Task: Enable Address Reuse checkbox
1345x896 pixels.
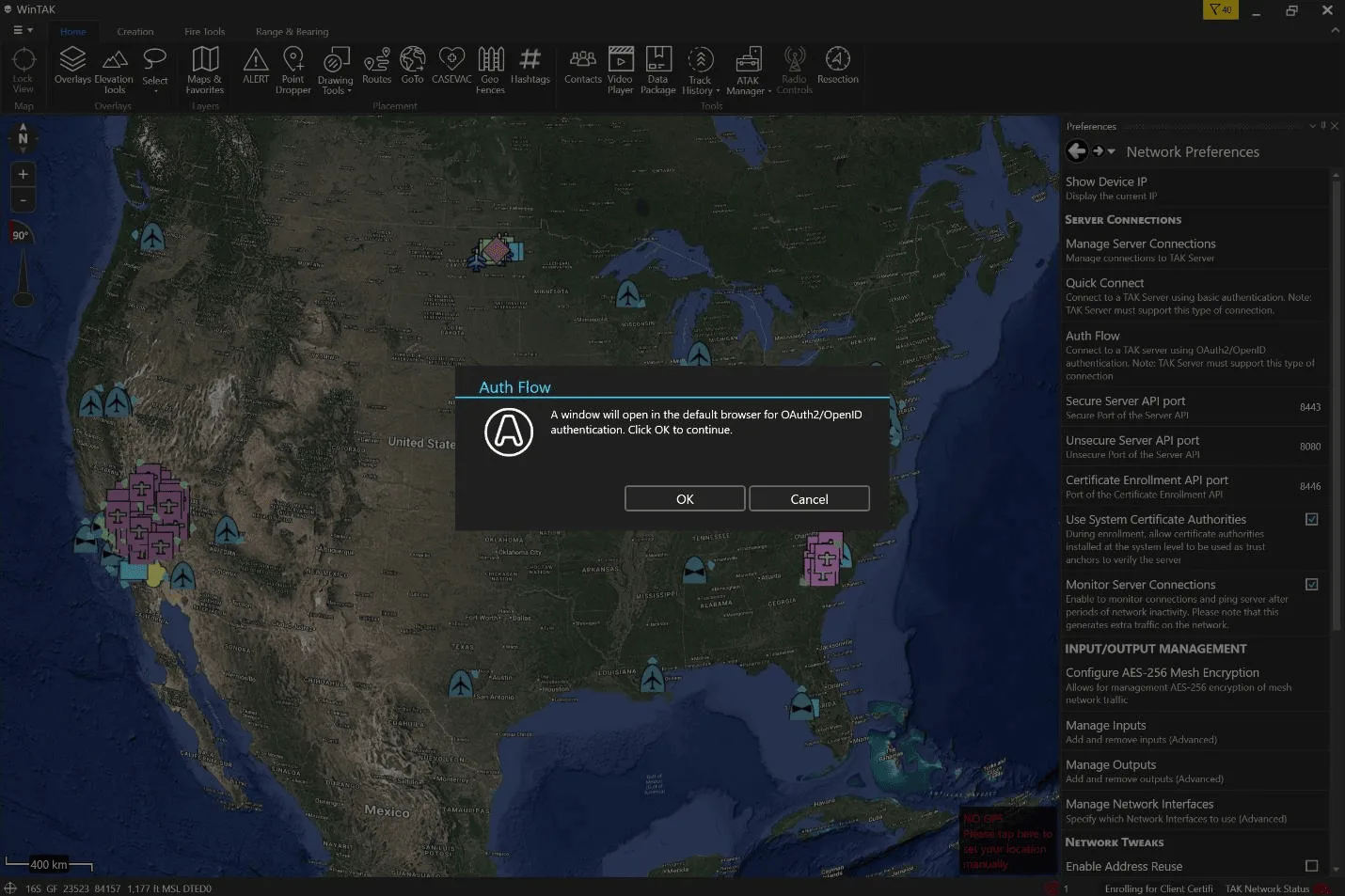Action: [x=1312, y=865]
